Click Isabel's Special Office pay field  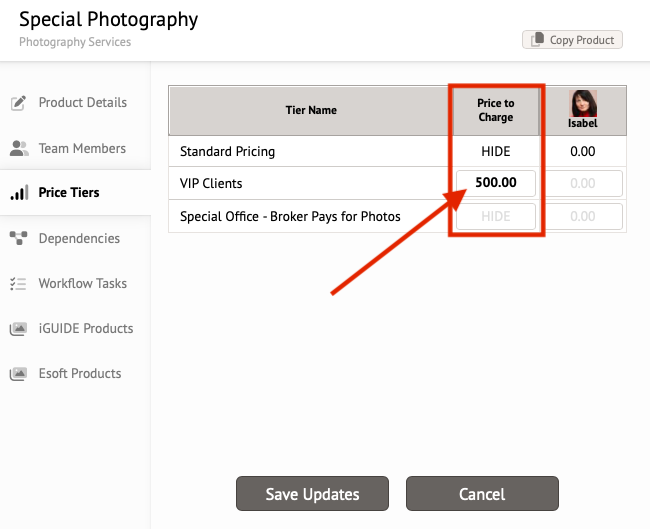(x=583, y=216)
